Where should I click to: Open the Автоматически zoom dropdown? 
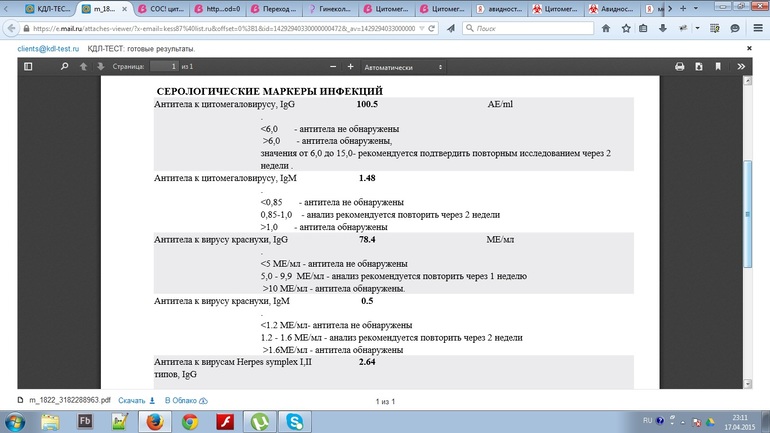403,67
